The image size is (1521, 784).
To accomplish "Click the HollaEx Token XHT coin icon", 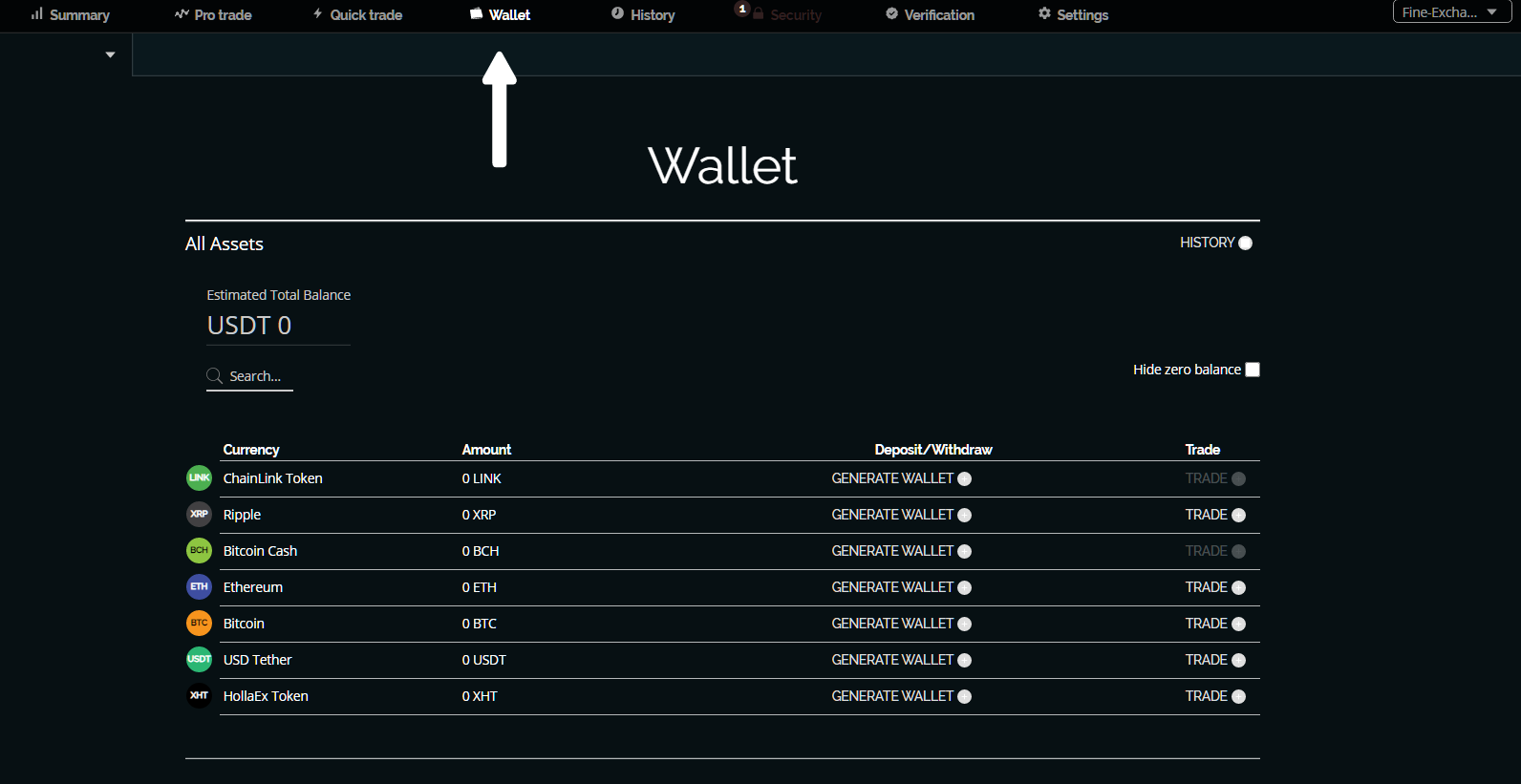I will point(199,695).
